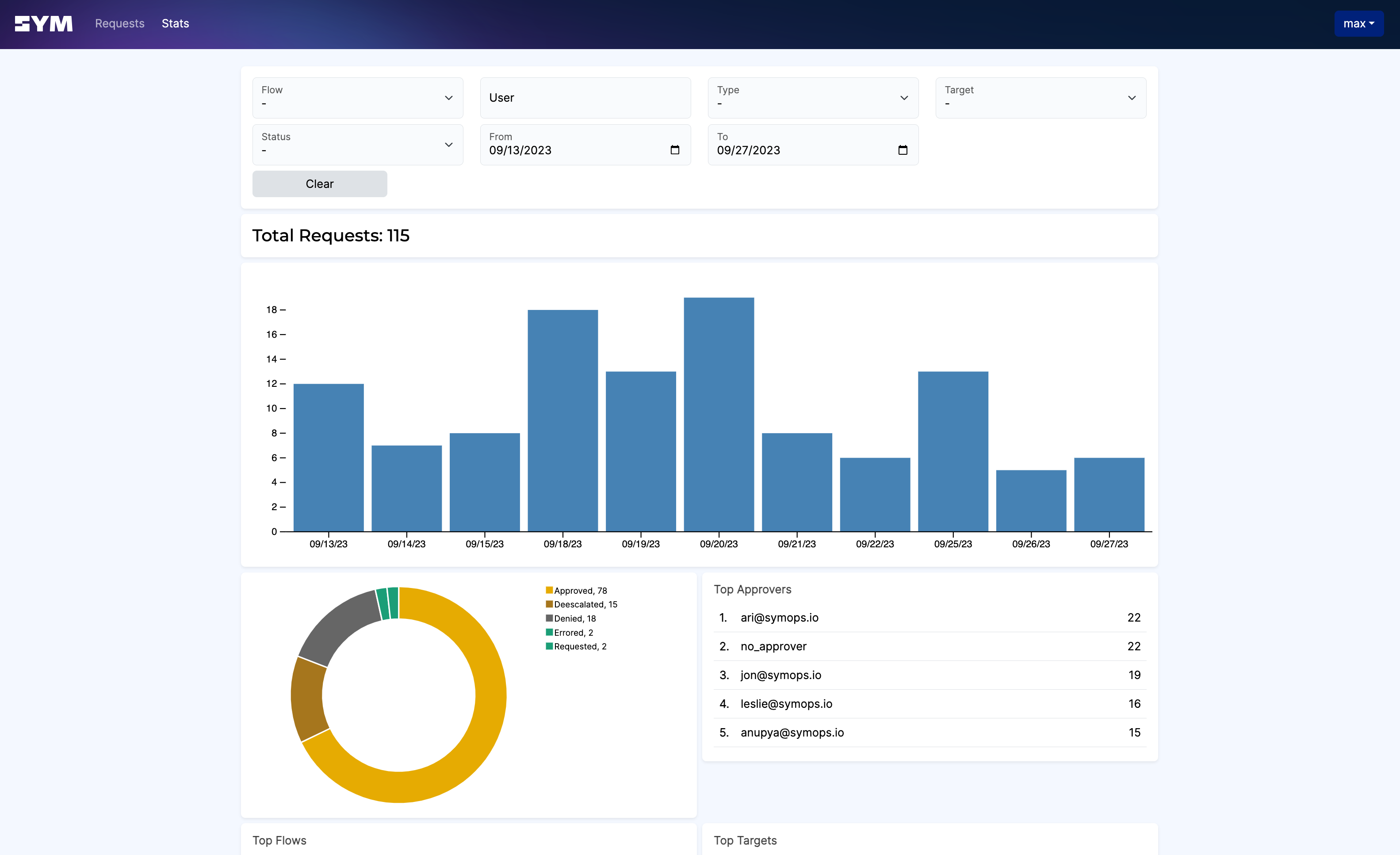Click the SYM logo

pyautogui.click(x=44, y=24)
